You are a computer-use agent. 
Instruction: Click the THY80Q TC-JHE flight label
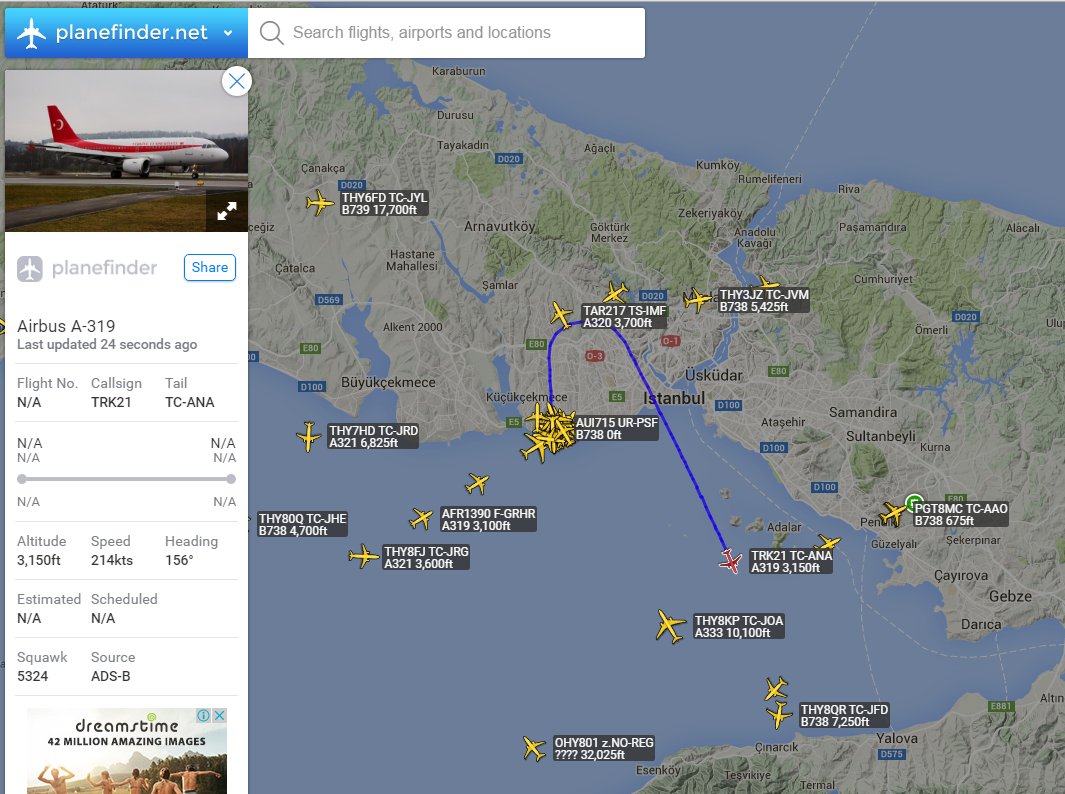click(x=302, y=524)
